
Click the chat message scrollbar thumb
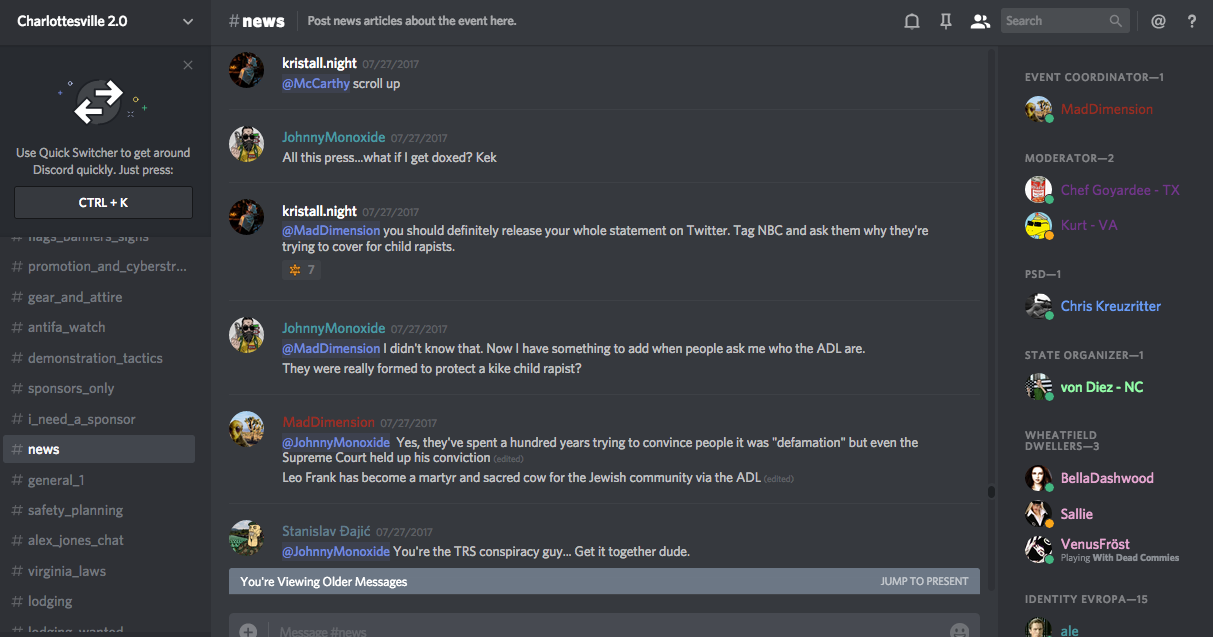pyautogui.click(x=991, y=491)
